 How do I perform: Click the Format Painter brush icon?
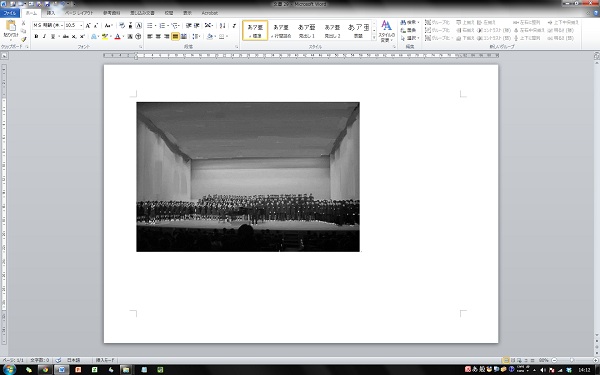tap(23, 39)
